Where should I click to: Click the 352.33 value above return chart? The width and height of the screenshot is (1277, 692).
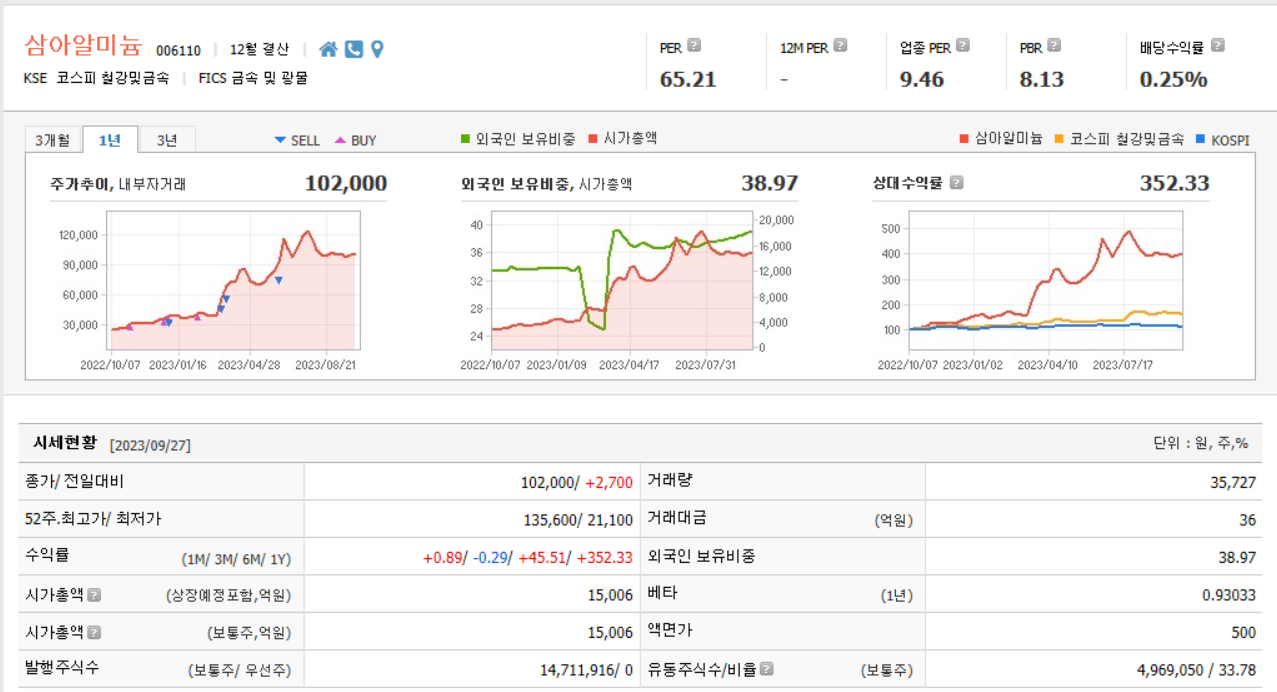pyautogui.click(x=1174, y=183)
